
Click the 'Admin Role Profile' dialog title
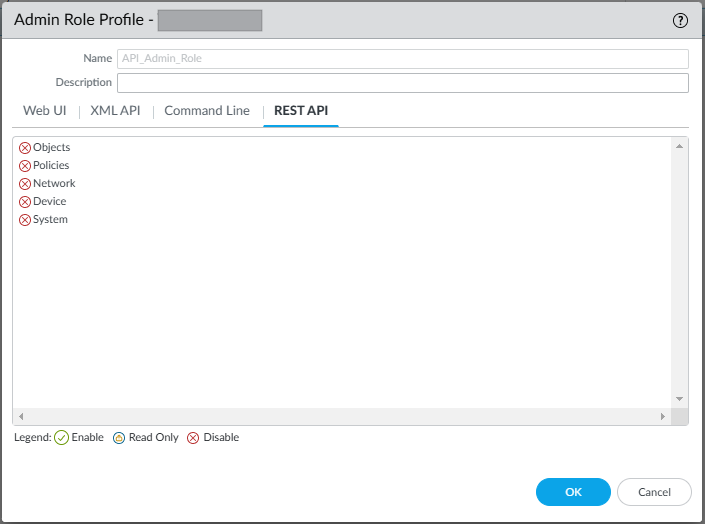[x=79, y=20]
